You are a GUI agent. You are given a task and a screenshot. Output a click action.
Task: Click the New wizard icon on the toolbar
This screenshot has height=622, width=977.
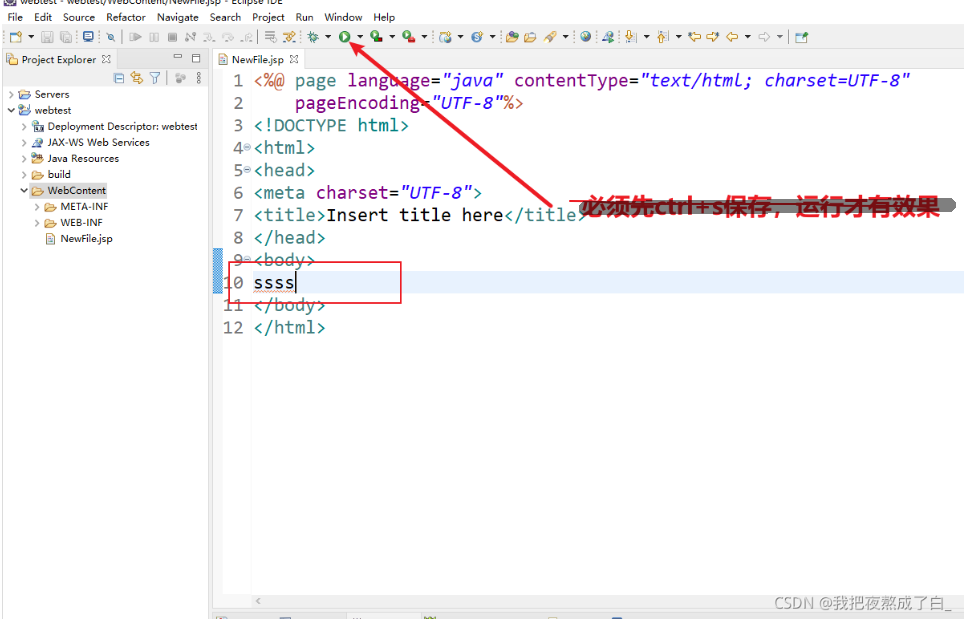[x=14, y=37]
